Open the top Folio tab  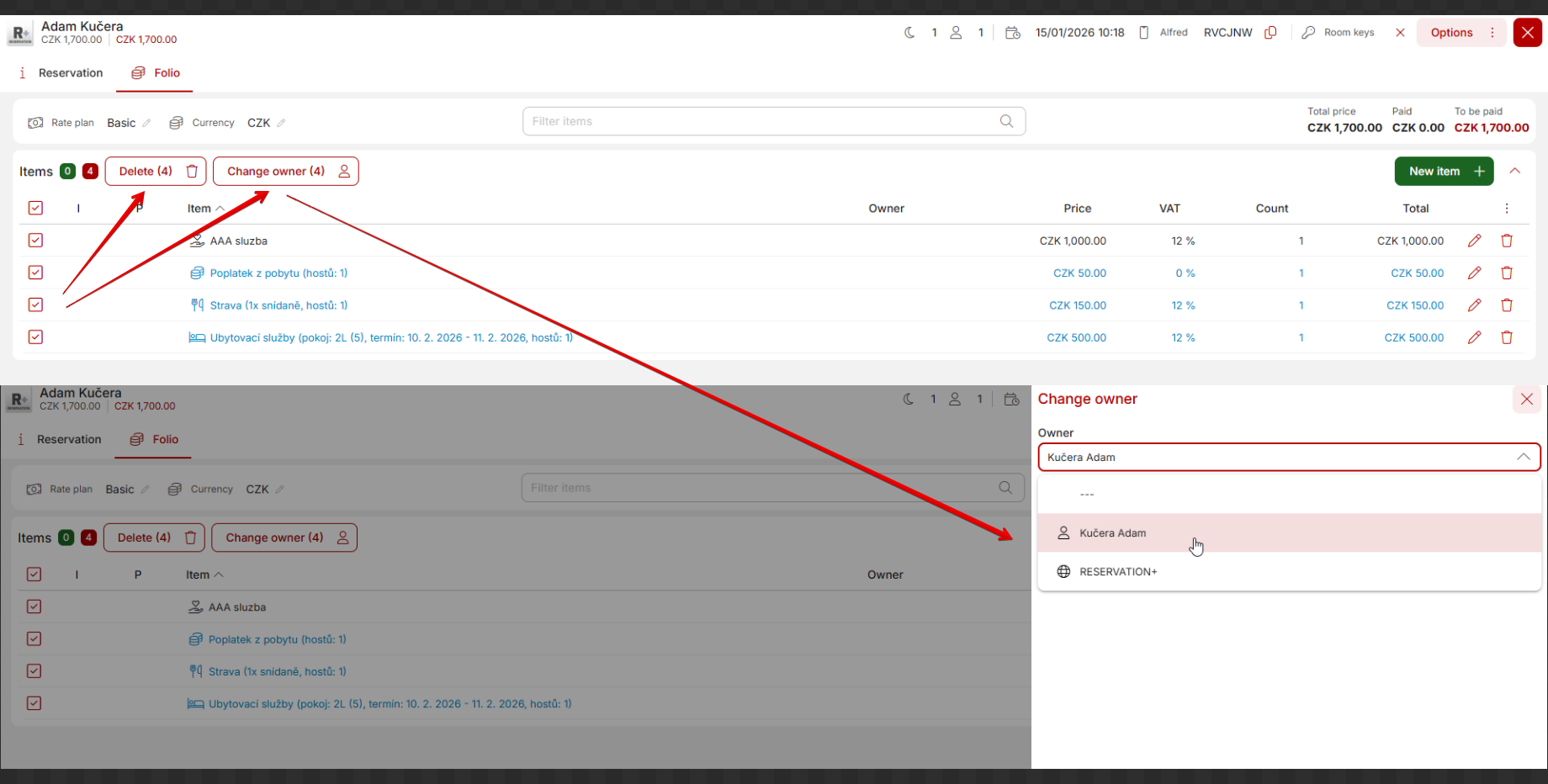click(156, 73)
